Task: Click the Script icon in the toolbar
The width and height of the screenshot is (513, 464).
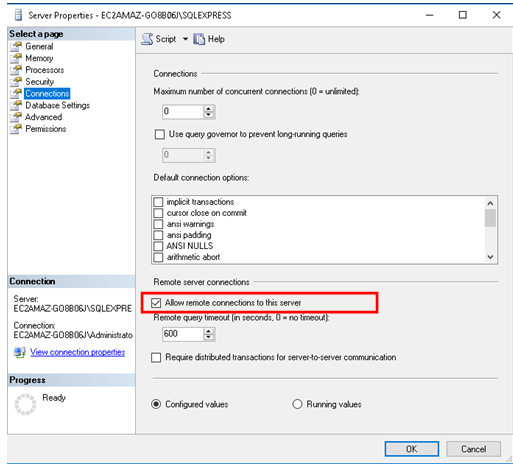Action: tap(147, 39)
